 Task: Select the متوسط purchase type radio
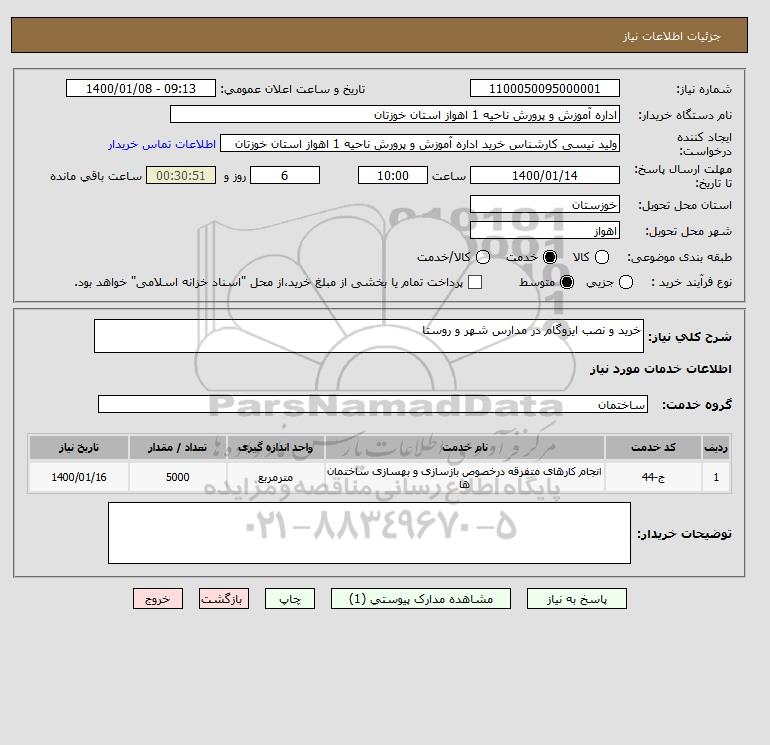[x=567, y=282]
